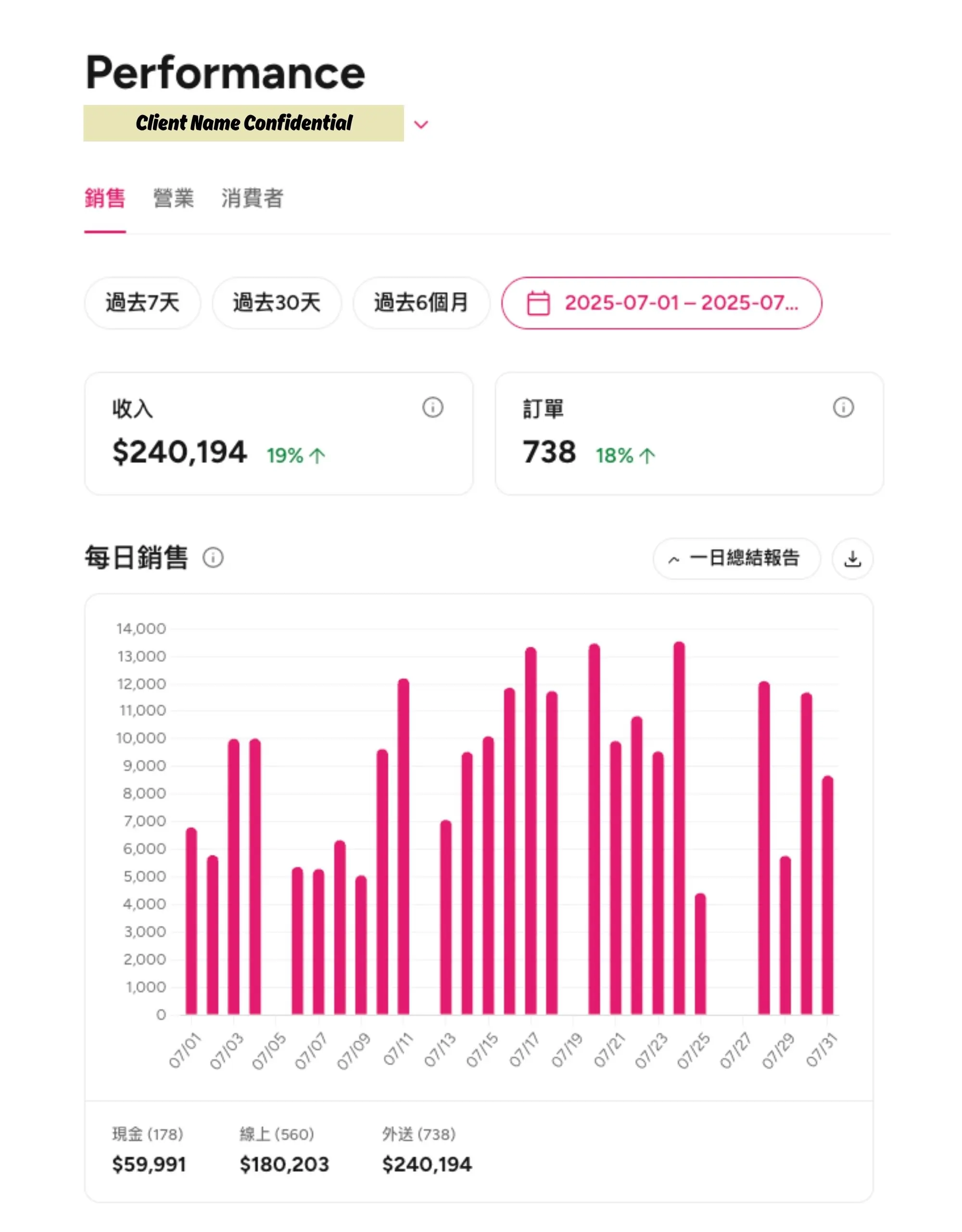Click the green arrow beside 19% revenue
962x1232 pixels.
point(317,456)
